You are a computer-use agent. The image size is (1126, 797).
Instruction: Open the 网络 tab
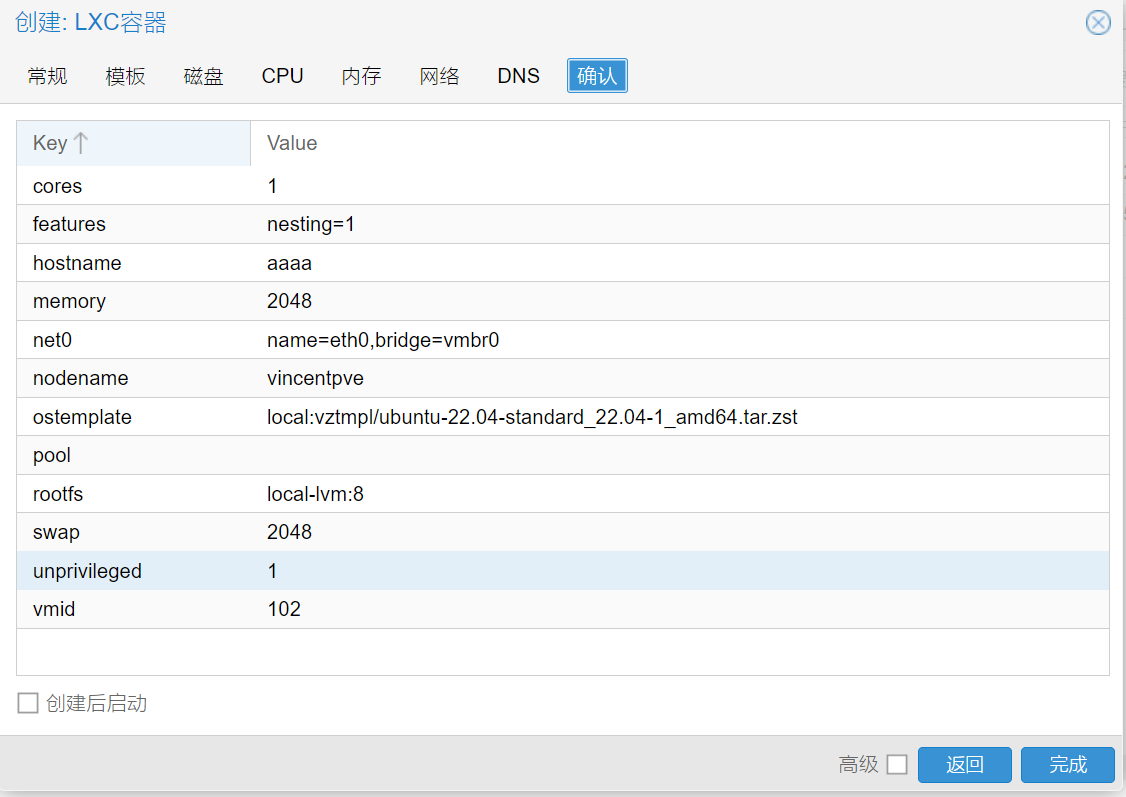coord(439,76)
